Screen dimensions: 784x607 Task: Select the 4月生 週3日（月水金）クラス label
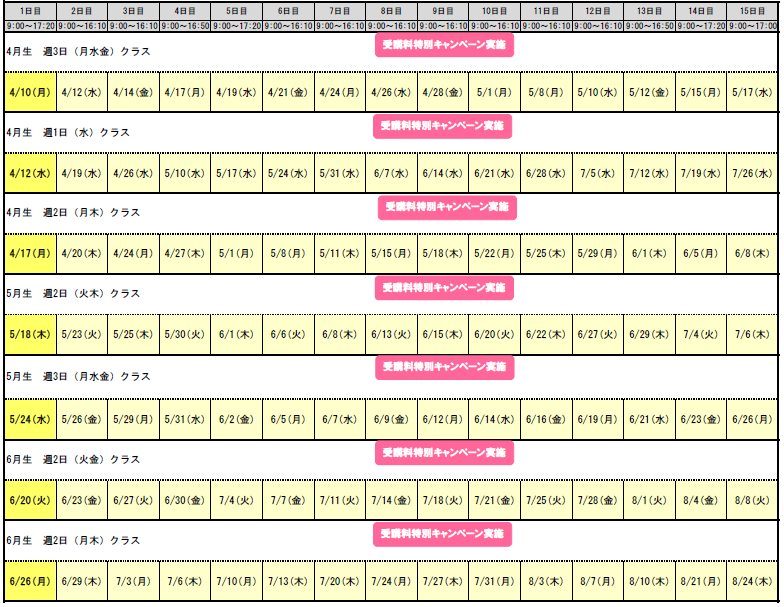(x=78, y=52)
